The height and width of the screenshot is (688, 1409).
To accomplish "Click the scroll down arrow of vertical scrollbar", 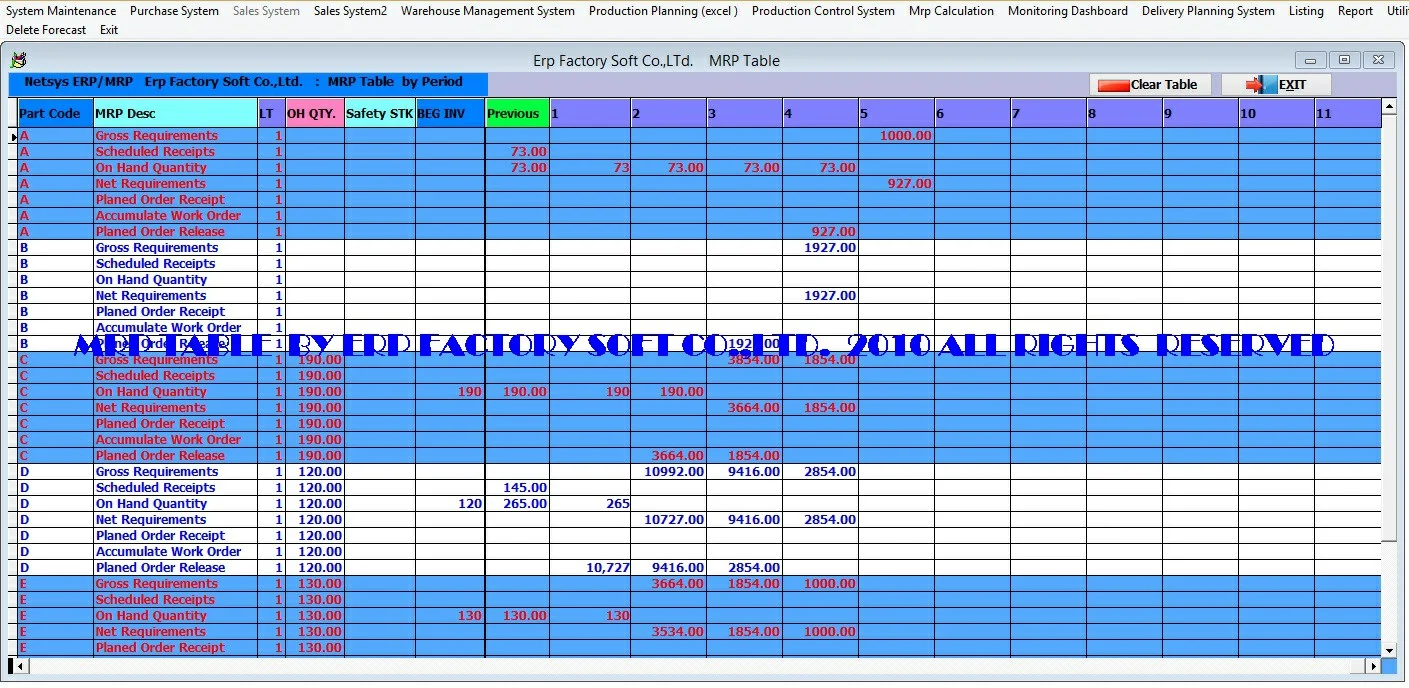I will tap(1388, 650).
